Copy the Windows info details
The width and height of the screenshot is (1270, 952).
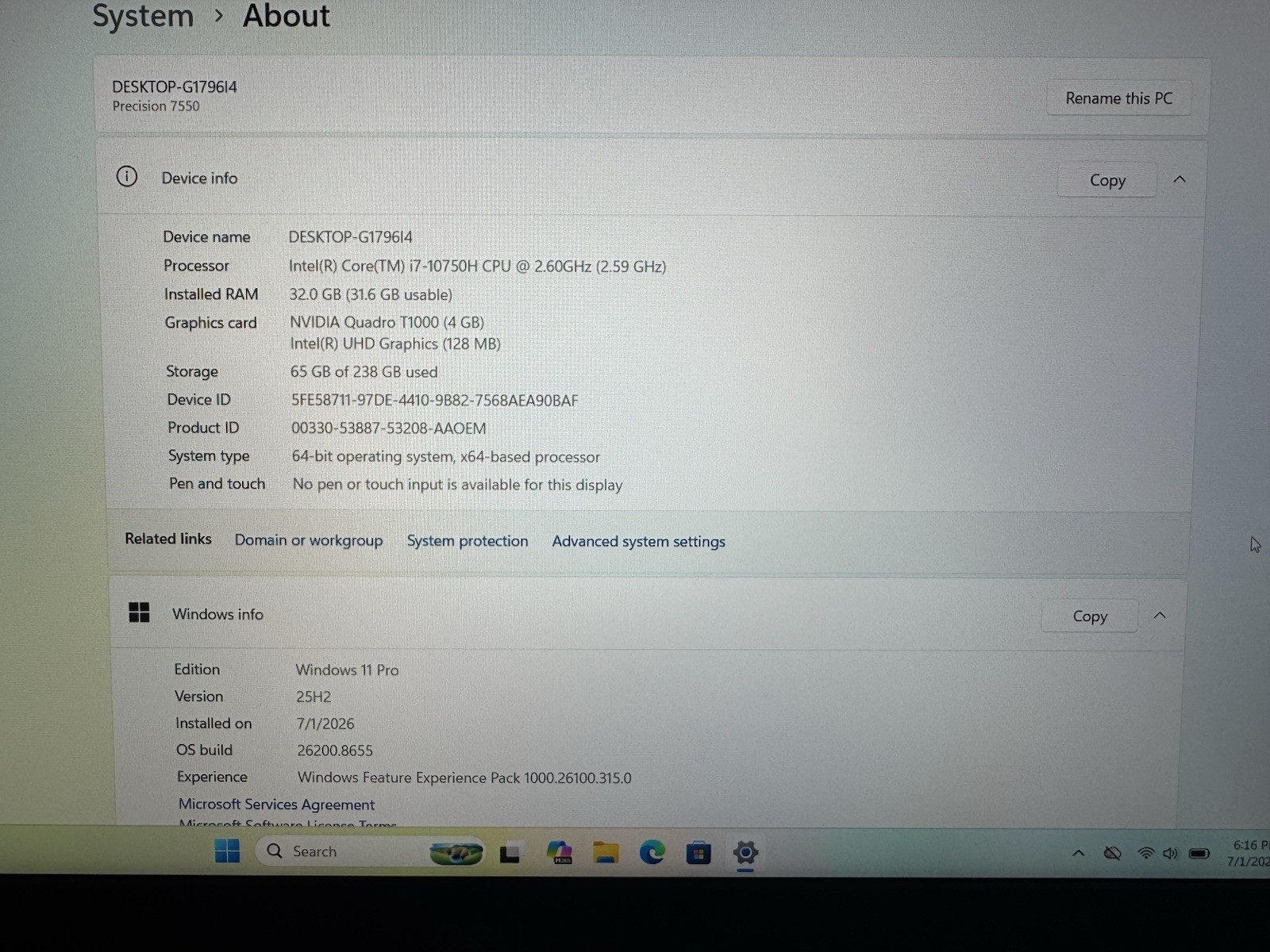1089,616
